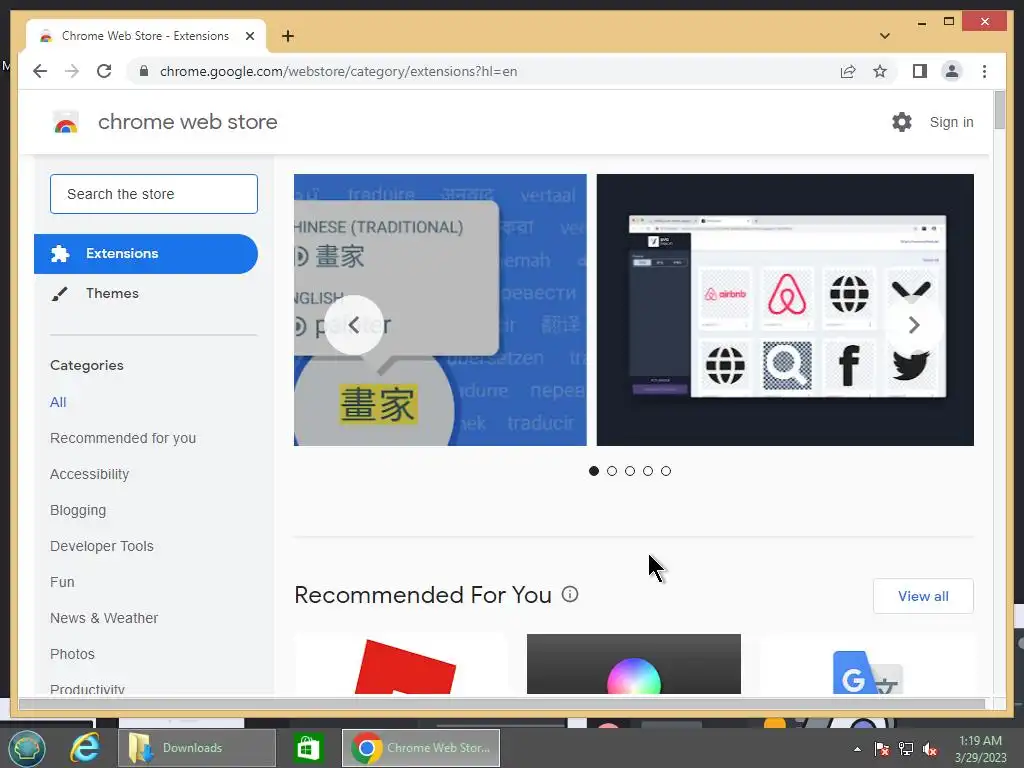
Task: Open the Chrome profile avatar menu
Action: tap(952, 71)
